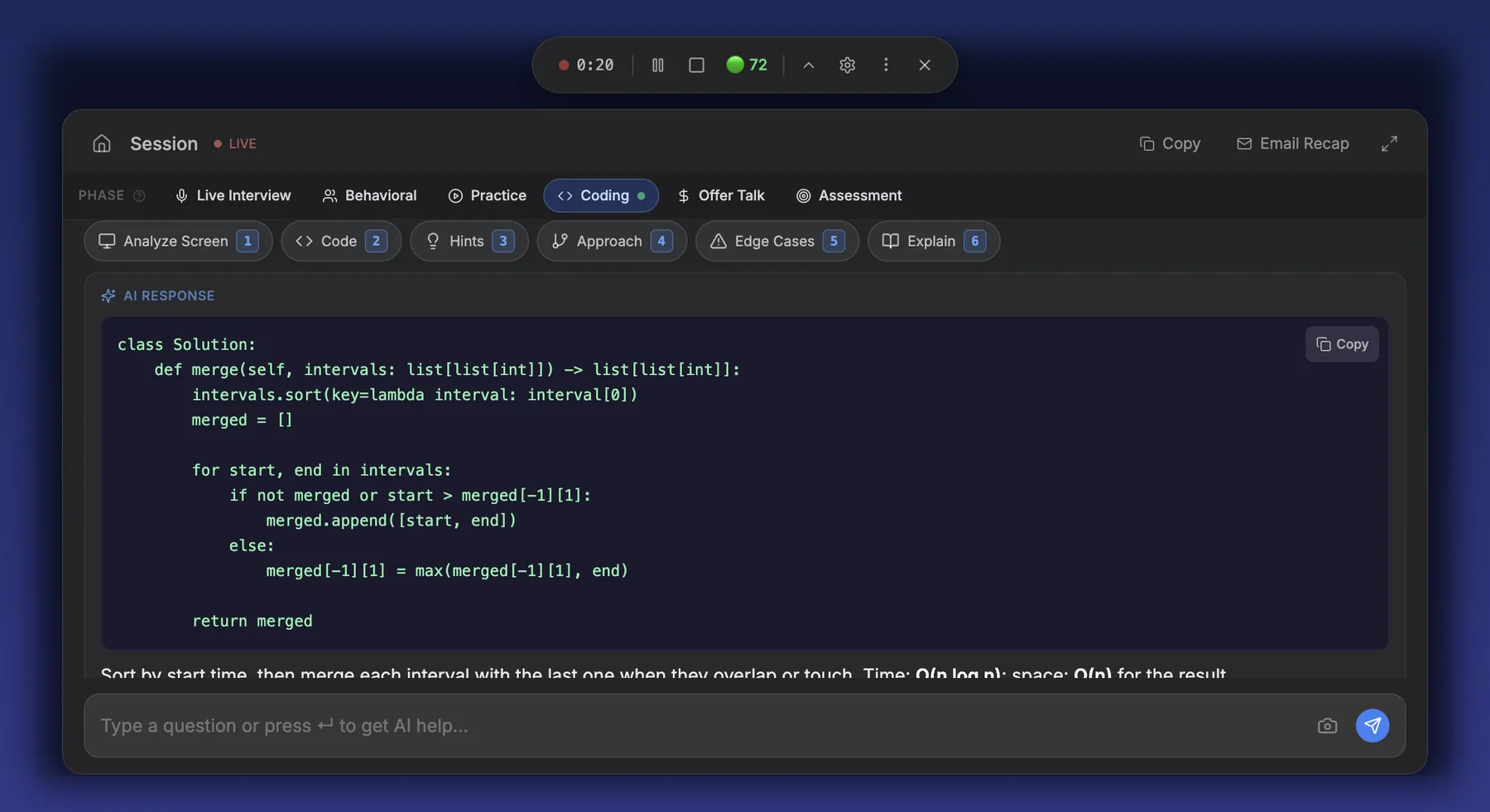Click the AI RESPONSE sparkle icon
This screenshot has height=812, width=1490.
[x=108, y=296]
